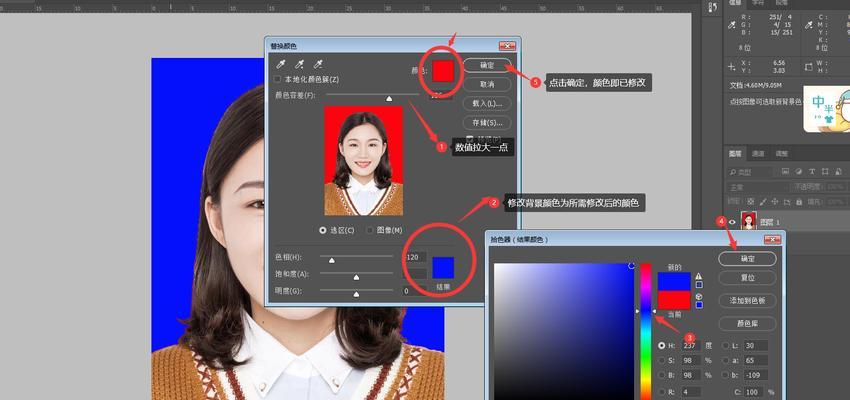This screenshot has width=850, height=400.
Task: Switch to the 图层 tab
Action: (735, 154)
